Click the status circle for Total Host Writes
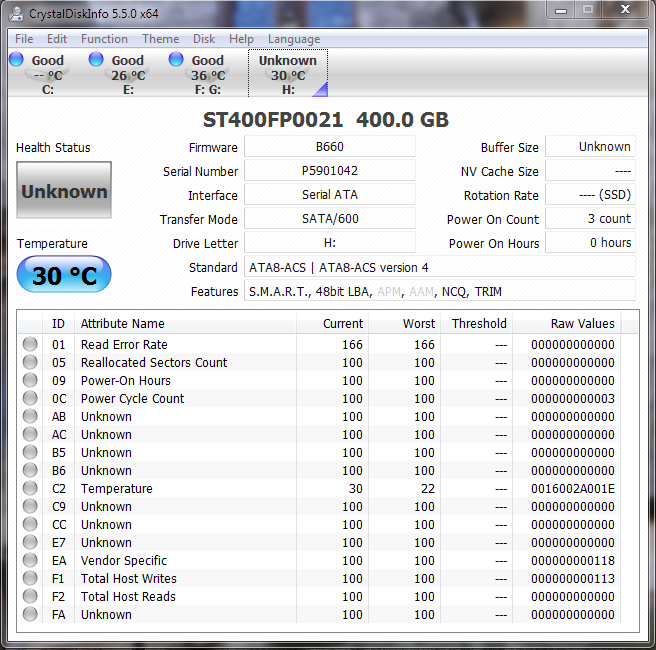 (x=31, y=579)
